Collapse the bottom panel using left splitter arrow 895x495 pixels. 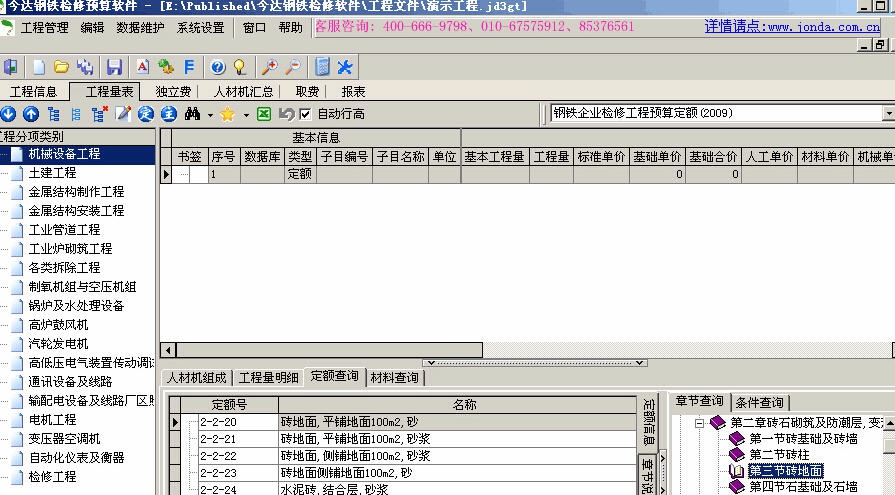pos(432,363)
